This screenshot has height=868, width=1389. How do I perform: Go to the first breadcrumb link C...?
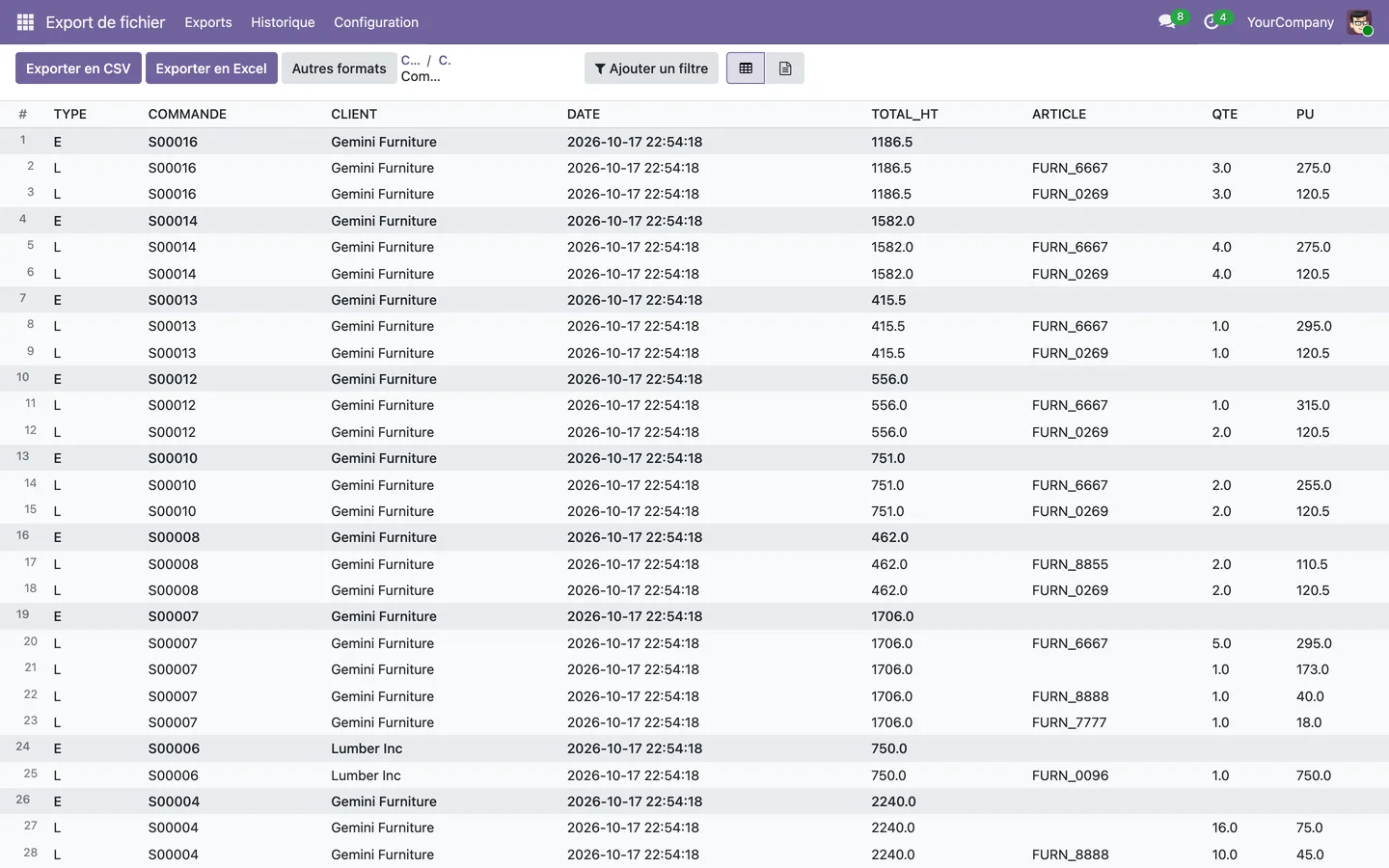point(410,60)
